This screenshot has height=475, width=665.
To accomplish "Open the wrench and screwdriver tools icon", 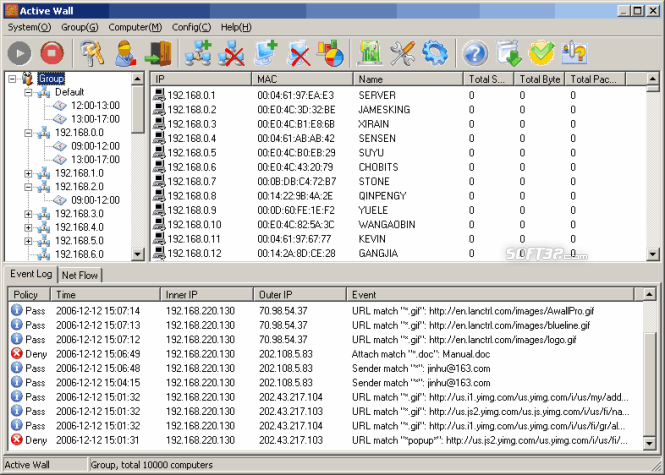I will coord(402,53).
